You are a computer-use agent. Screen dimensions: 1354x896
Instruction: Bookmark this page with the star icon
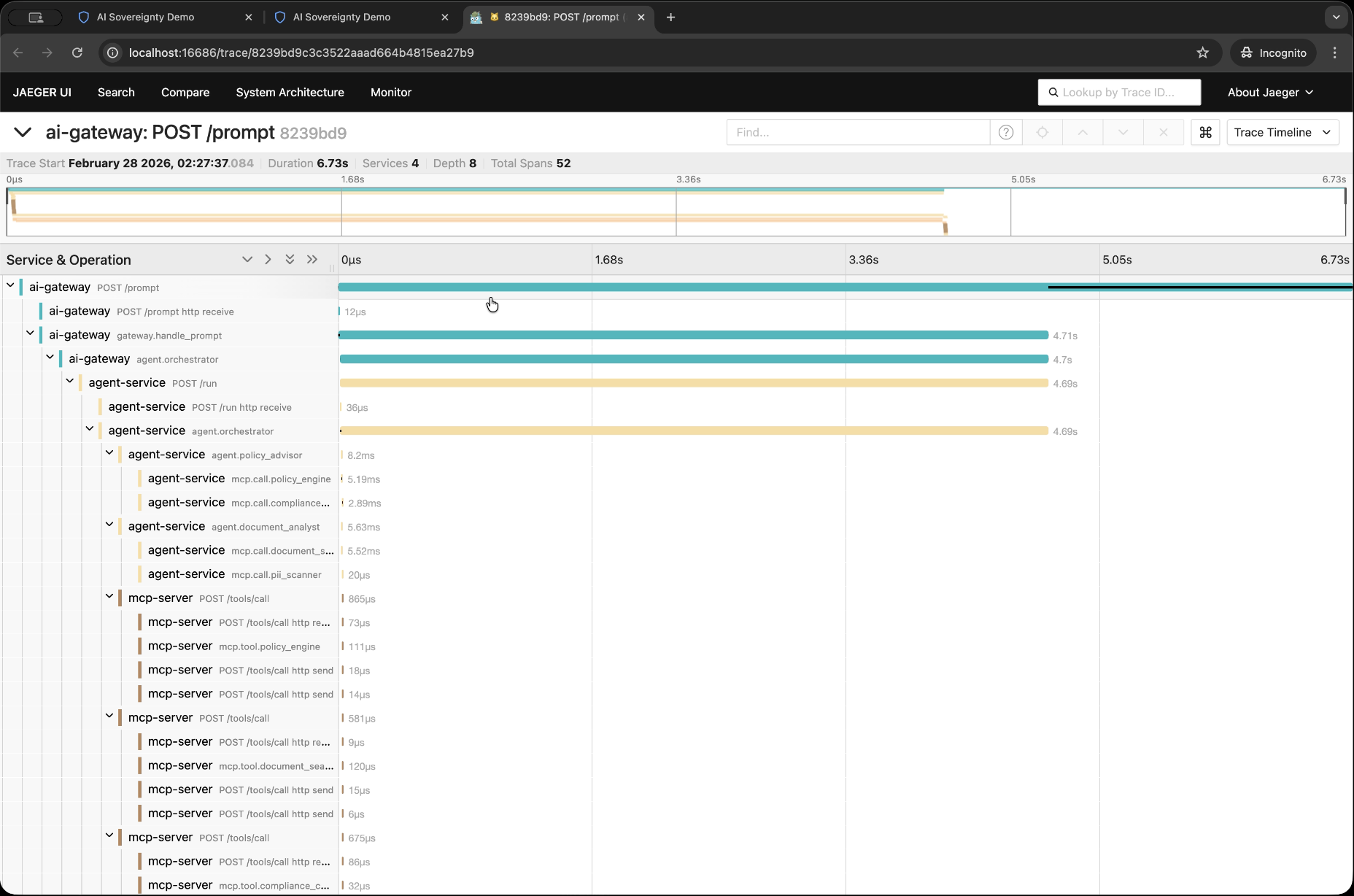coord(1203,53)
